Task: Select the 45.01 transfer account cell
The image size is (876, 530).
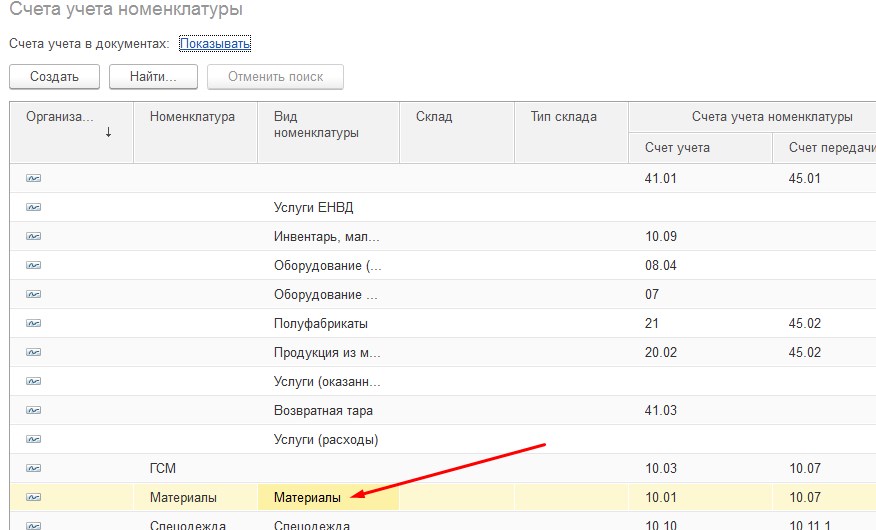Action: (825, 178)
